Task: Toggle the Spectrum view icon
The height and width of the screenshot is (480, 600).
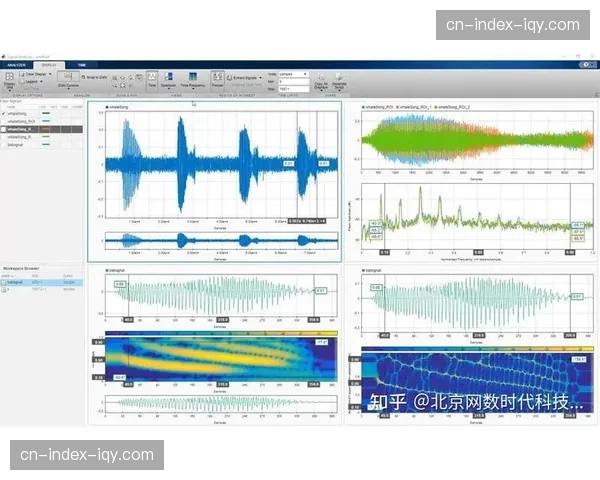Action: [x=168, y=76]
